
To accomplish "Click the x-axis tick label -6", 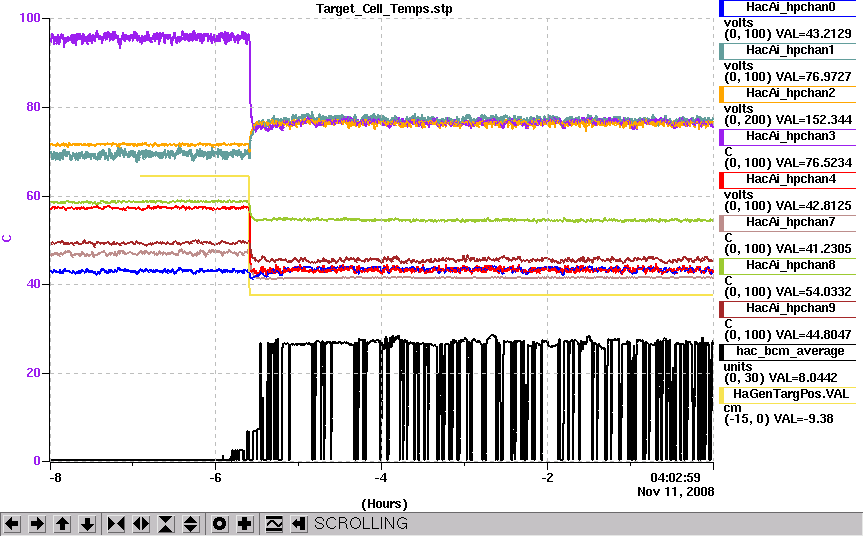I will pos(215,478).
